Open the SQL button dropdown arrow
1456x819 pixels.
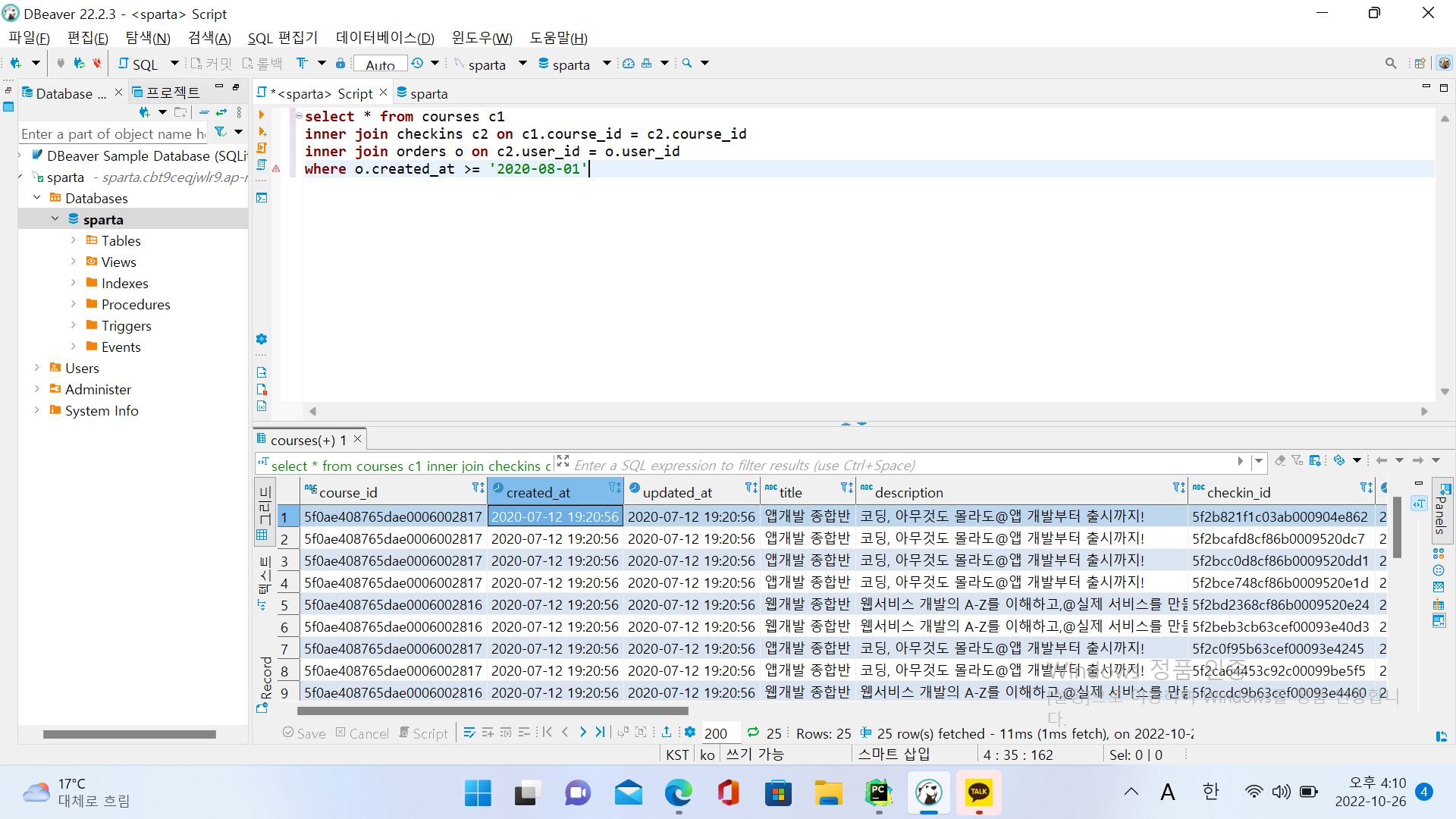click(174, 64)
